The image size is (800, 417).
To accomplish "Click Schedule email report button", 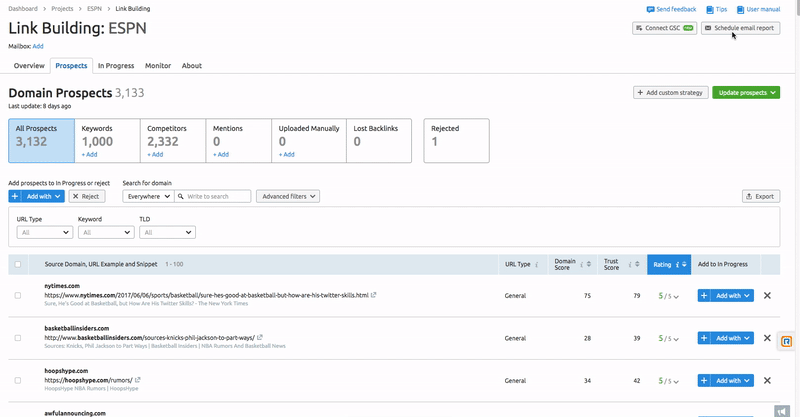I will click(x=740, y=28).
